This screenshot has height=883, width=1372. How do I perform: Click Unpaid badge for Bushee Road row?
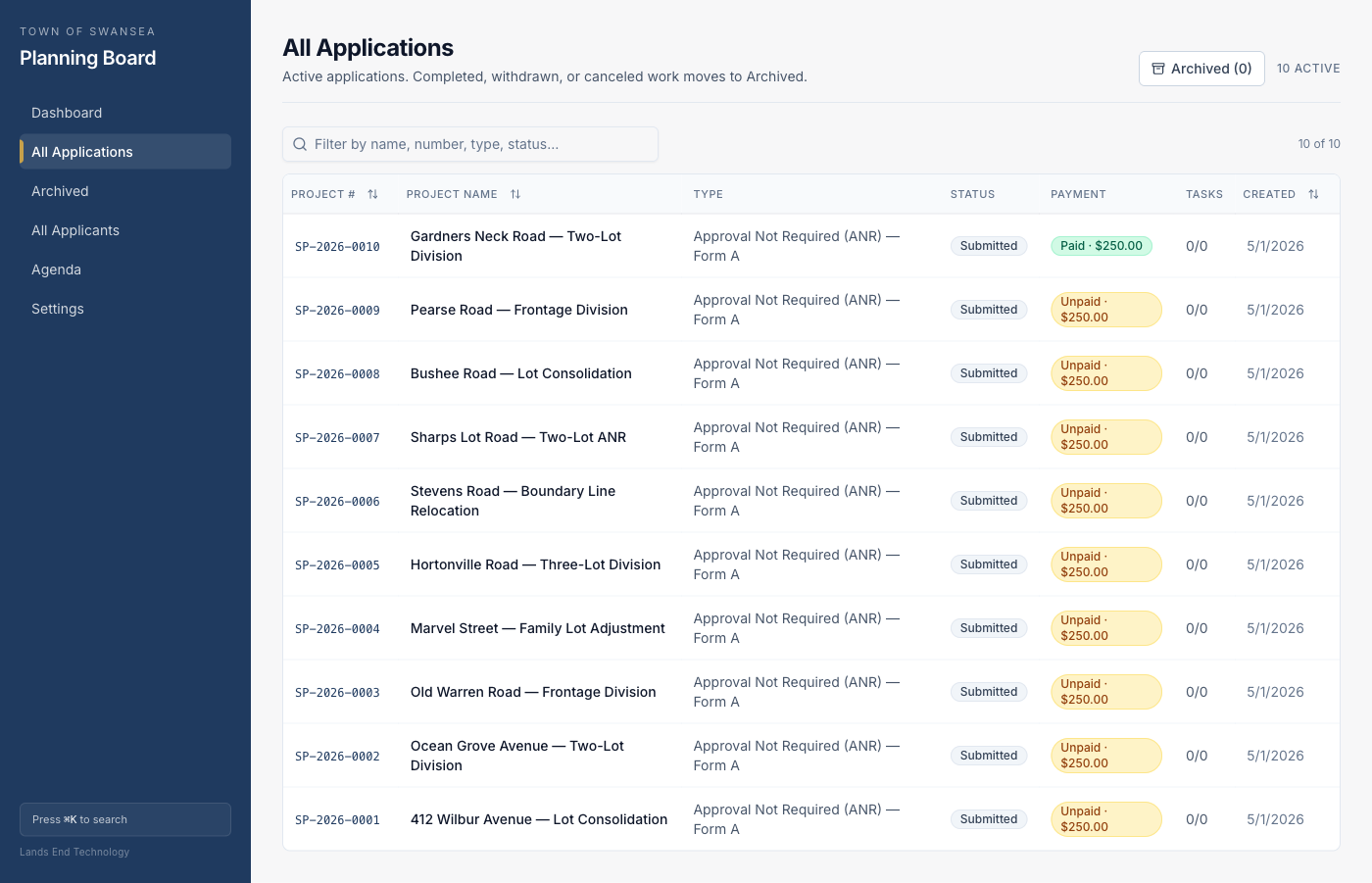1106,373
